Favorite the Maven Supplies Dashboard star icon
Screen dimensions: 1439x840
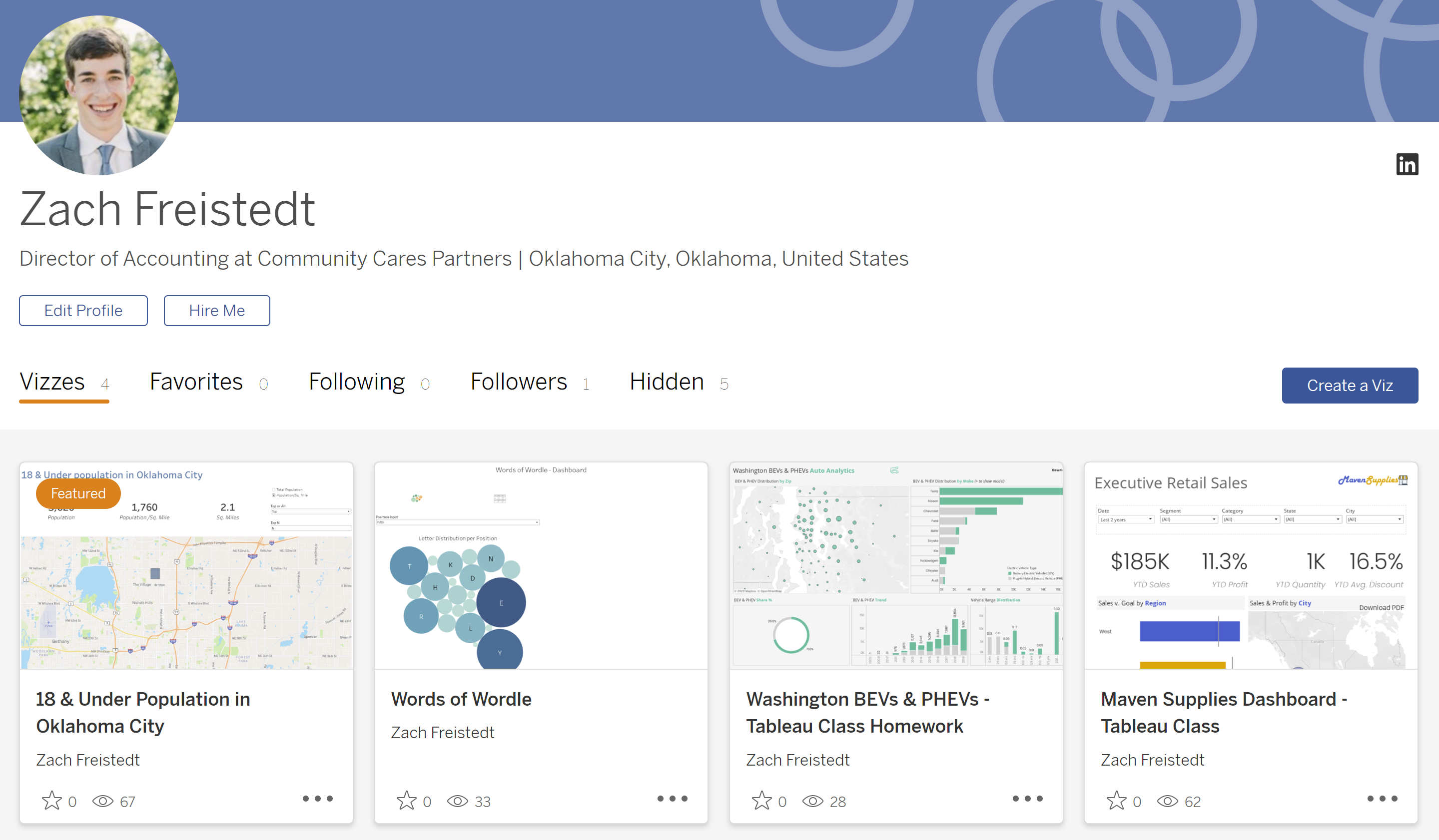1116,800
